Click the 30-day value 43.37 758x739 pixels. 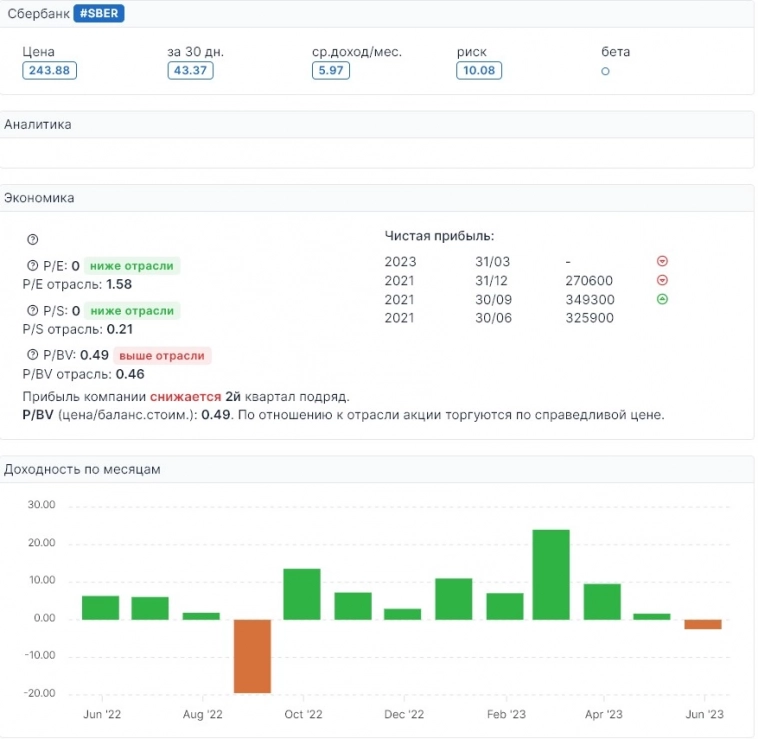click(190, 70)
